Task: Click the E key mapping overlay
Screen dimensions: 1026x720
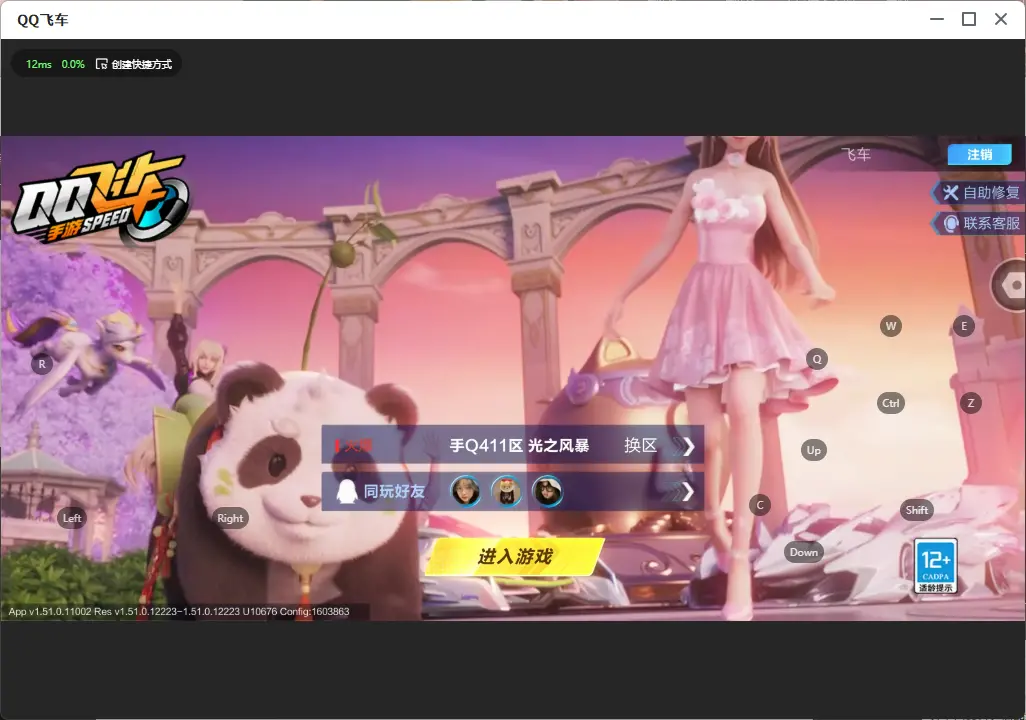Action: [964, 326]
